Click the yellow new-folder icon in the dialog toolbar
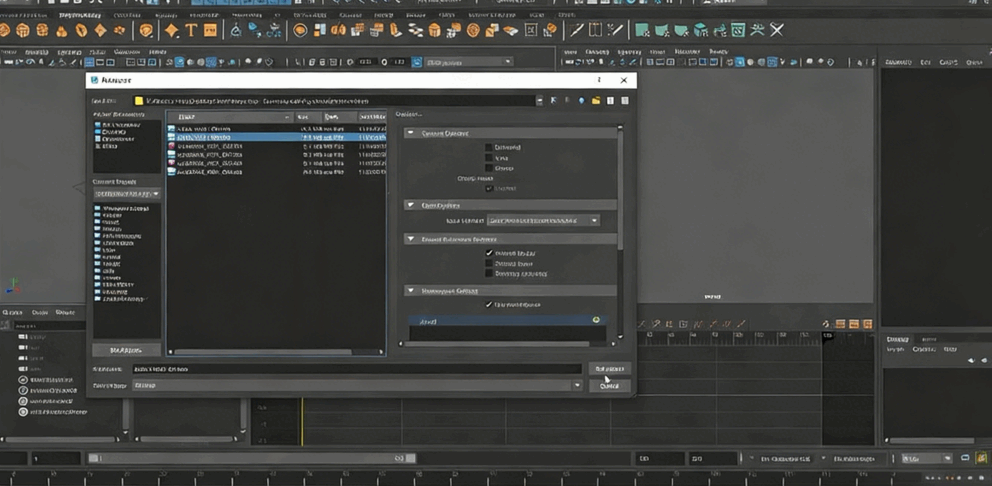Image resolution: width=992 pixels, height=486 pixels. coord(596,101)
